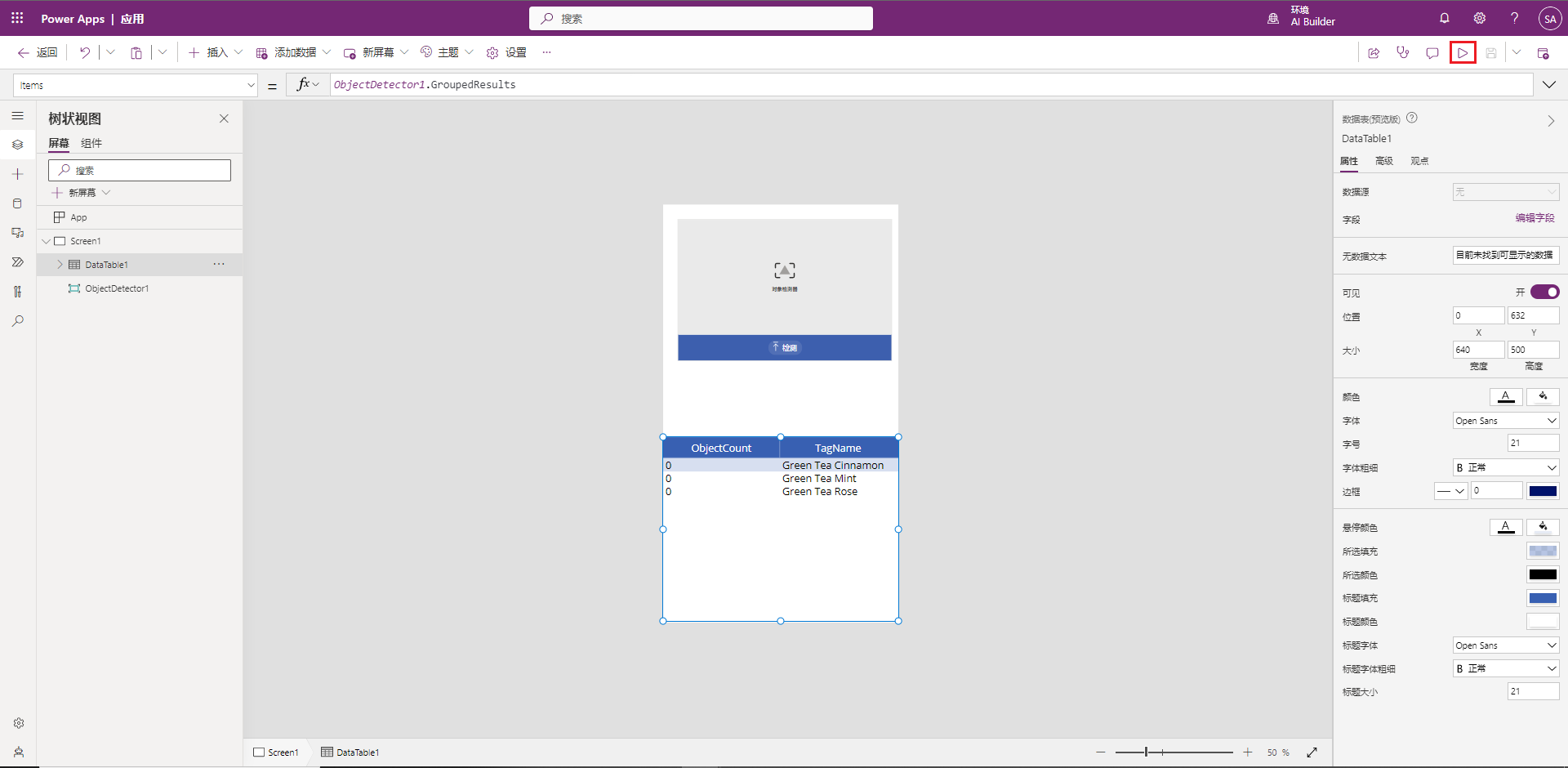Image resolution: width=1568 pixels, height=768 pixels.
Task: Fit canvas to window
Action: tap(1312, 752)
